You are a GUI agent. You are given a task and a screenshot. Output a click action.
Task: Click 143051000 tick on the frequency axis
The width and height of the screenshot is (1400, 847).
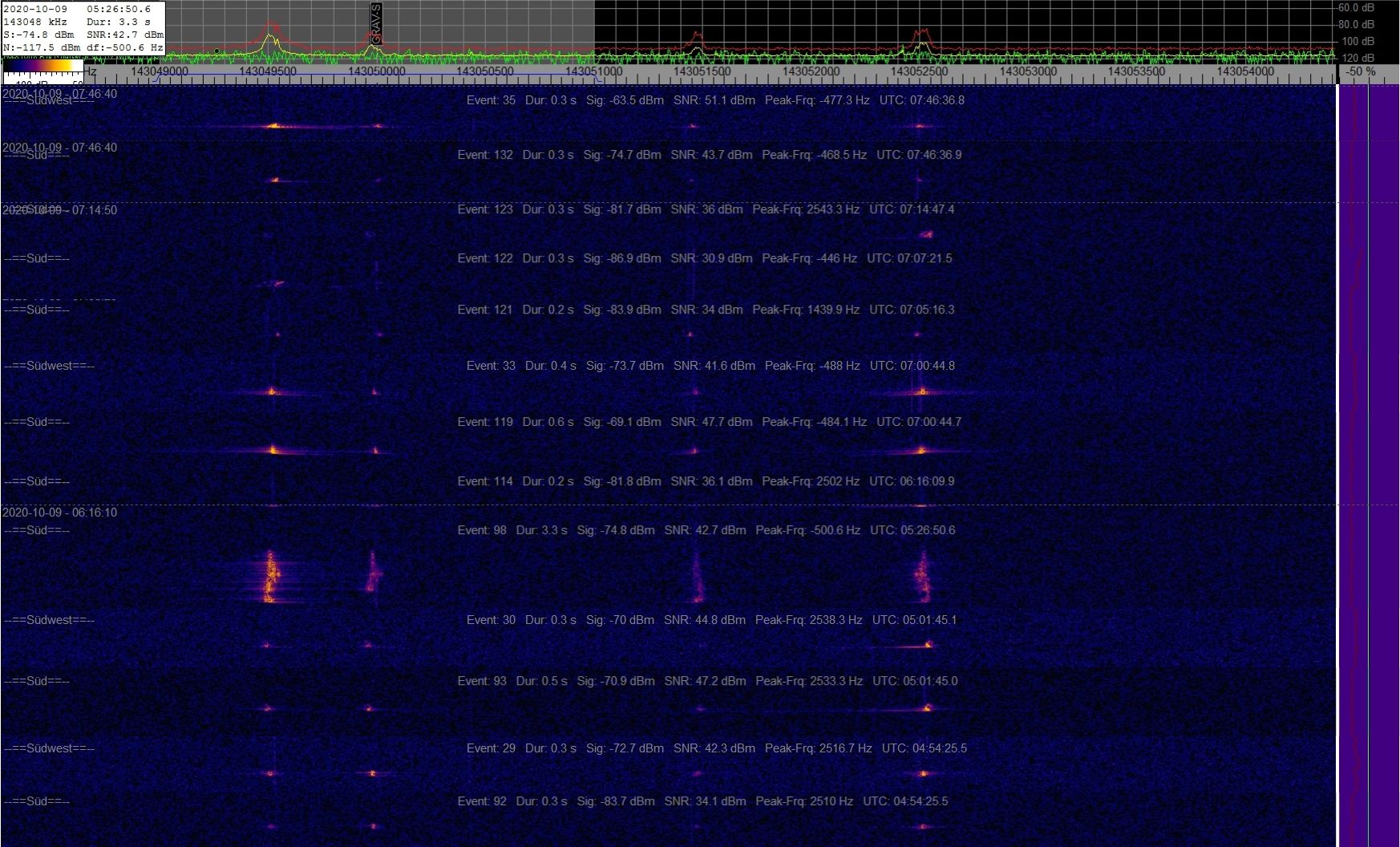coord(593,71)
